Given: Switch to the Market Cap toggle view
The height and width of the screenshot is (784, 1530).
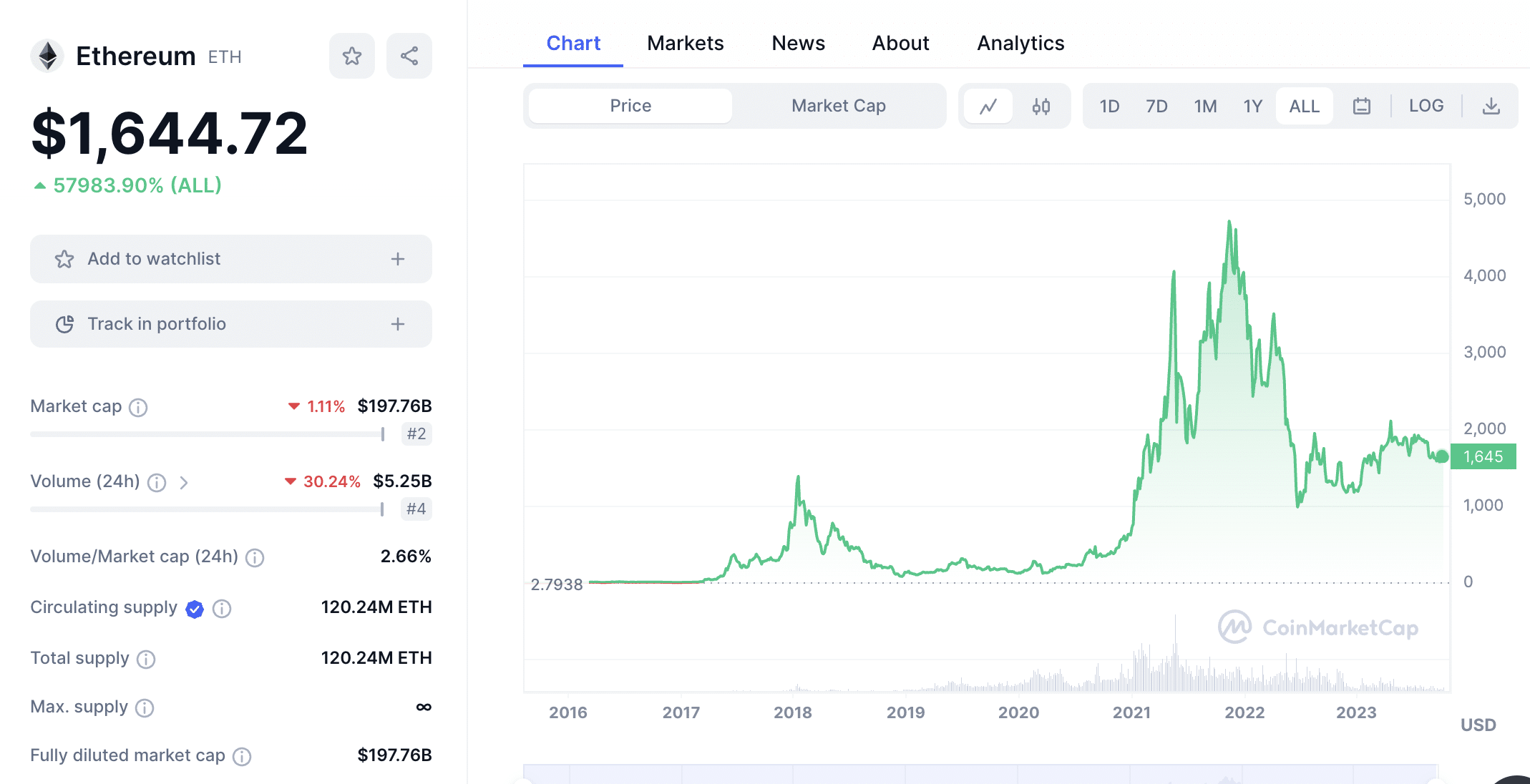Looking at the screenshot, I should (x=838, y=105).
